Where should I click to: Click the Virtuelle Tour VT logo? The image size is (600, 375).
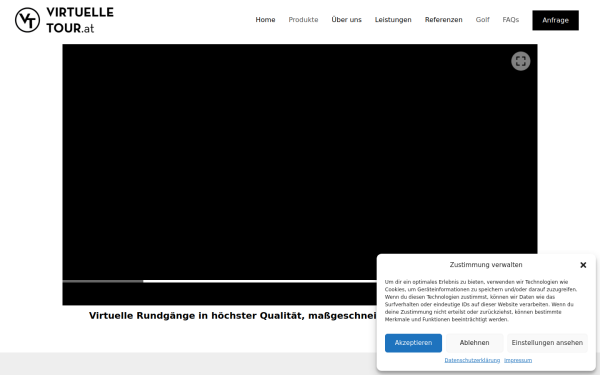tap(27, 20)
